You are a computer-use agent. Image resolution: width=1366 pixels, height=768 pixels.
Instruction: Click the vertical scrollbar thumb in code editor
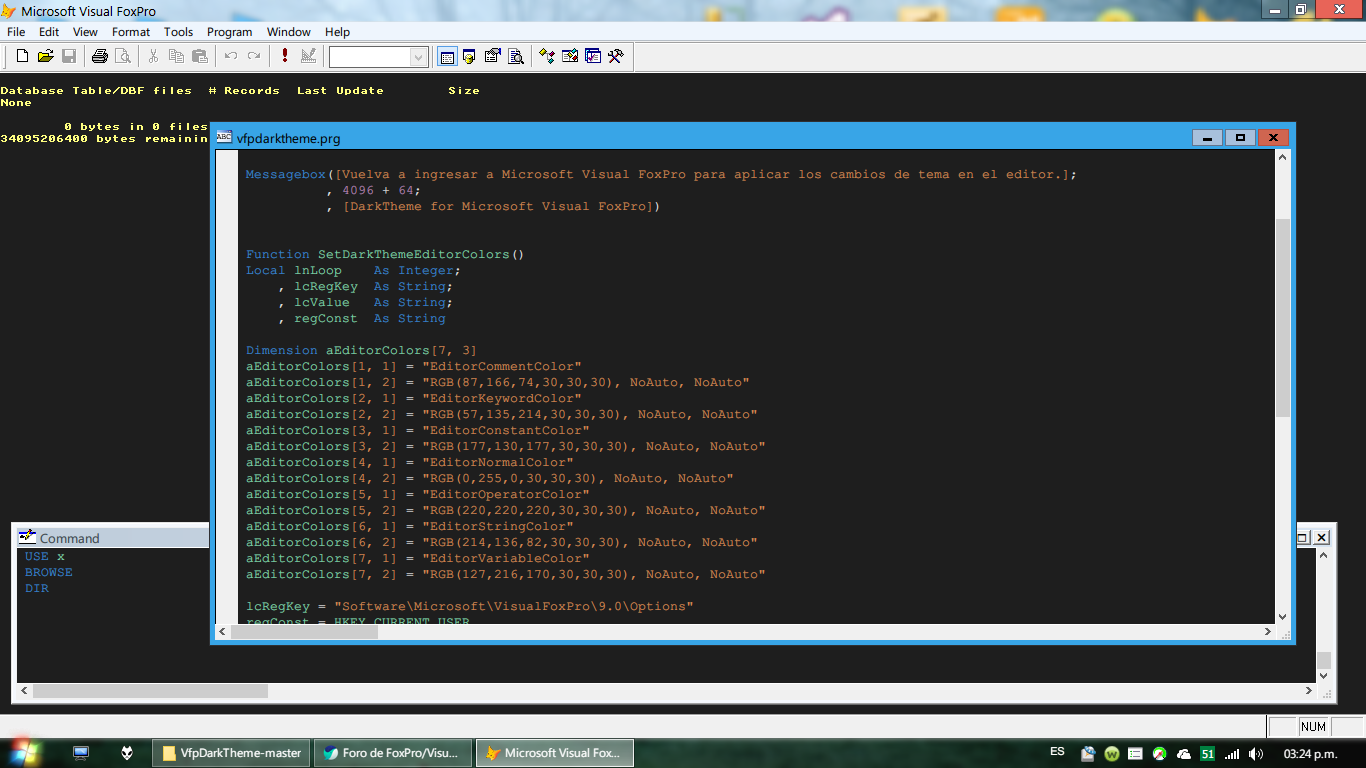pyautogui.click(x=1283, y=318)
